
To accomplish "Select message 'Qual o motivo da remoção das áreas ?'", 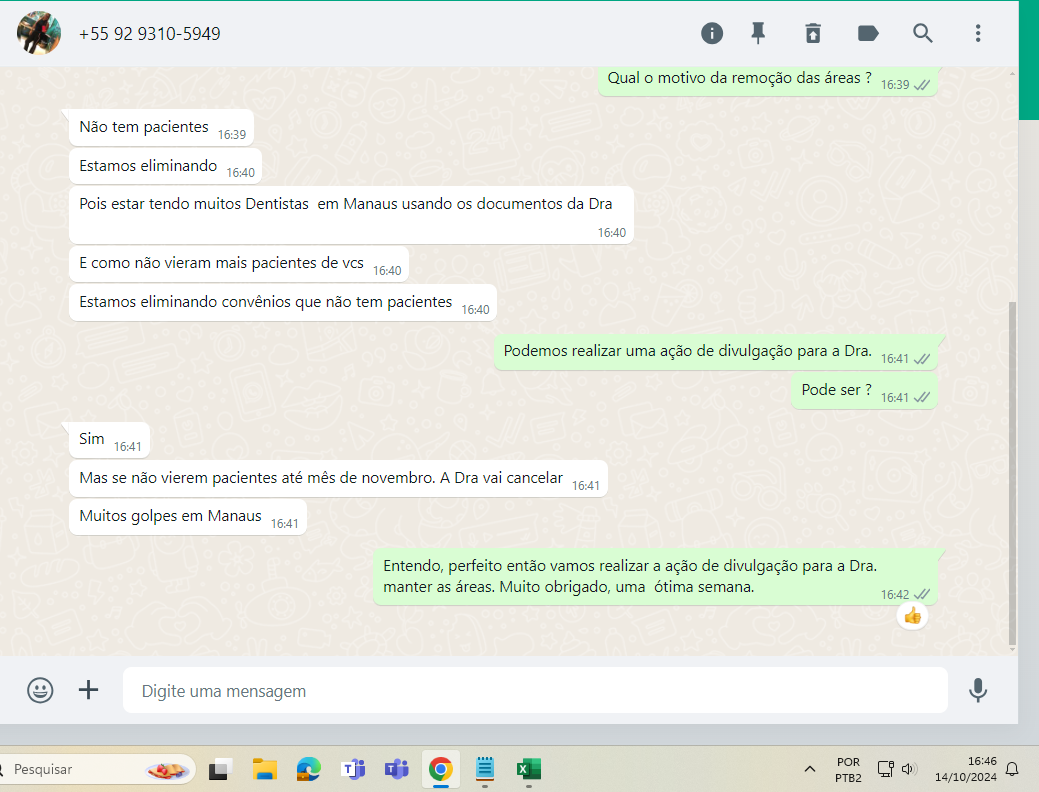I will pyautogui.click(x=768, y=80).
